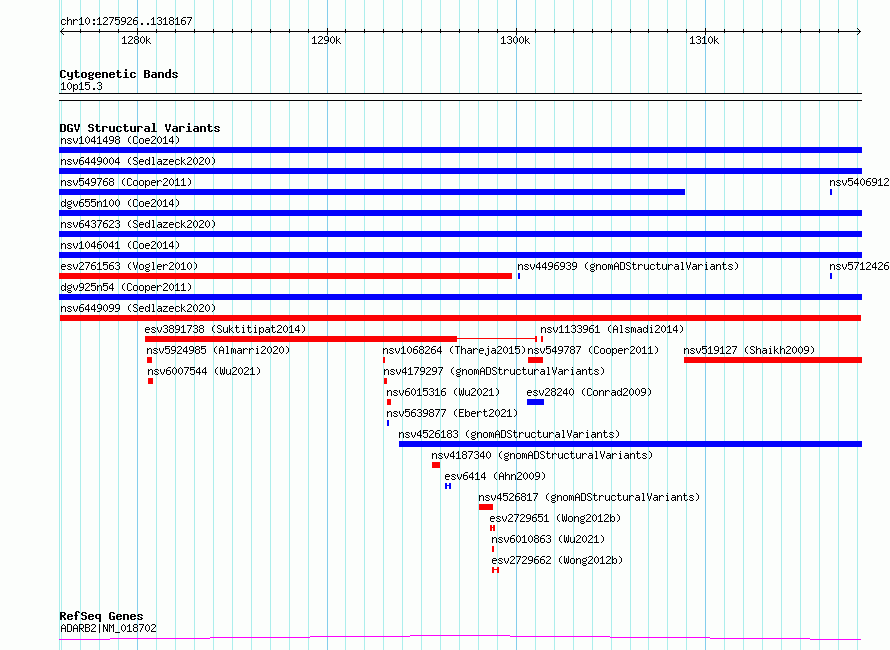Click the nsv5406912 label at right edge

click(859, 182)
